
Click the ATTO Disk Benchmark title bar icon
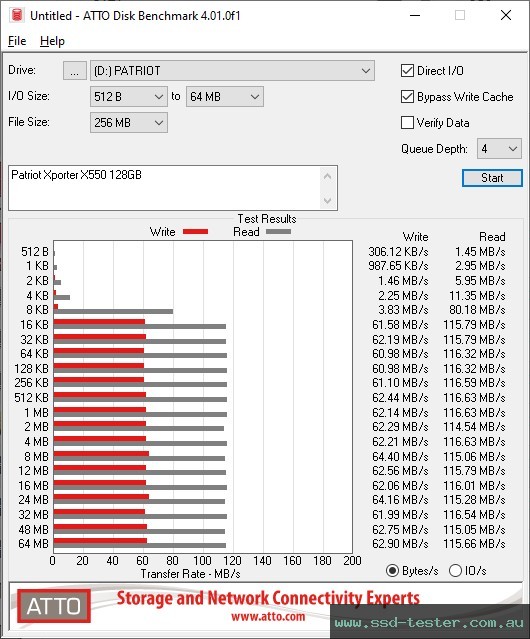17,15
